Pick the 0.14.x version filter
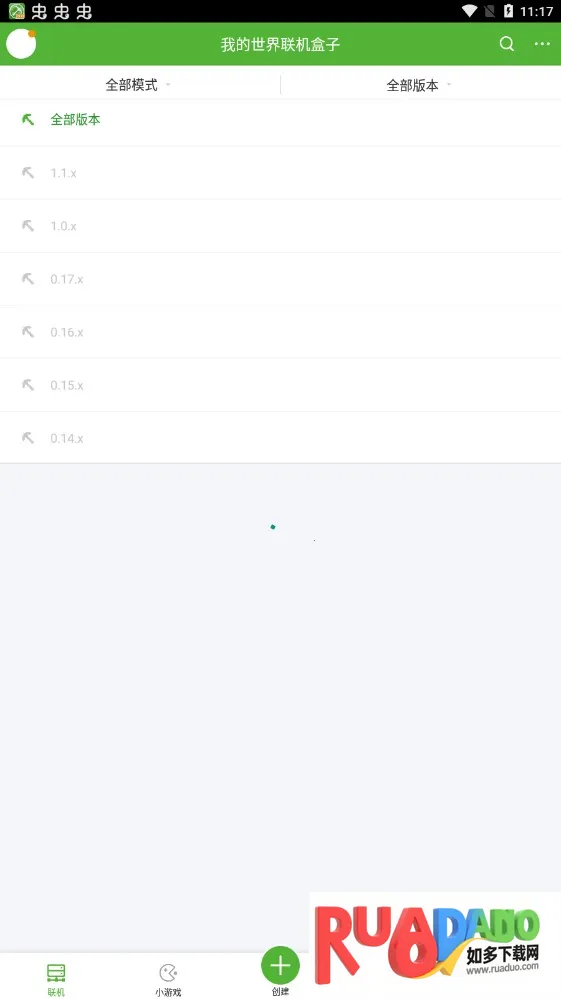 (x=280, y=438)
